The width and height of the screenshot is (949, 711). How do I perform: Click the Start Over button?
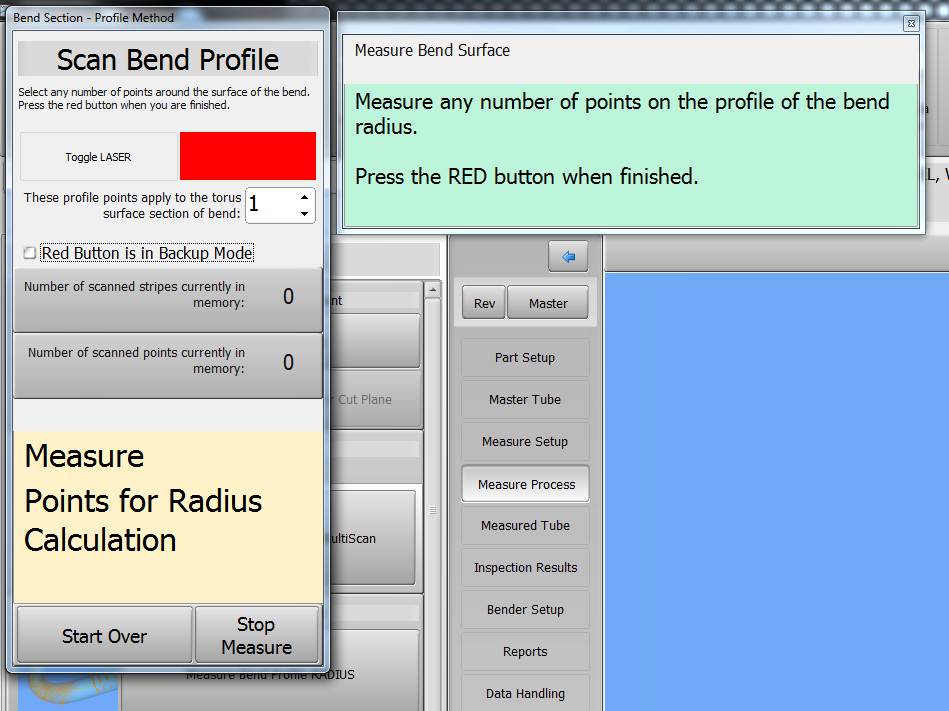pos(104,636)
